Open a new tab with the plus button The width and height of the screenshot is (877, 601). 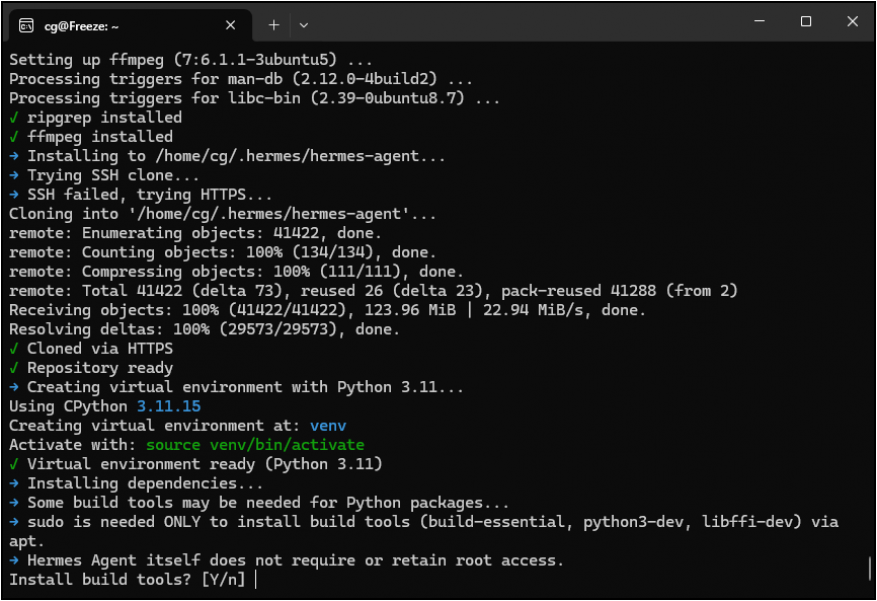click(274, 25)
